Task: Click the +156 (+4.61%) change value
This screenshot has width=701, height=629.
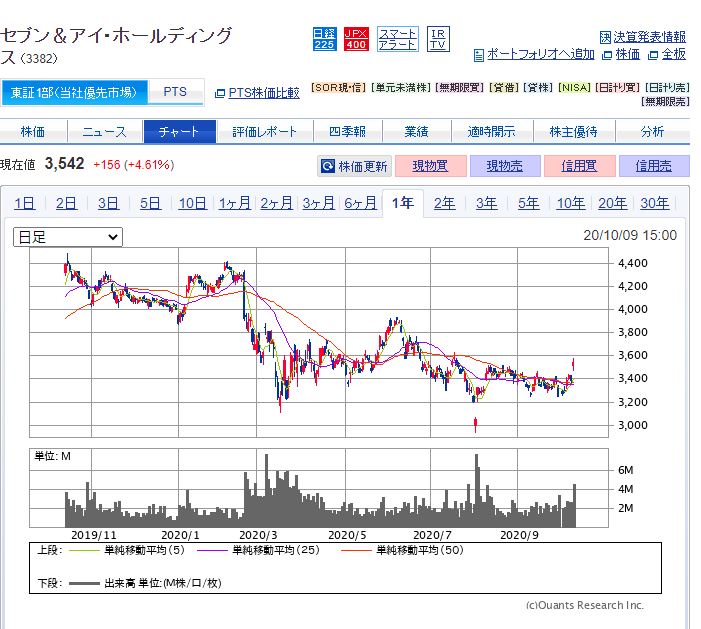Action: pyautogui.click(x=134, y=165)
